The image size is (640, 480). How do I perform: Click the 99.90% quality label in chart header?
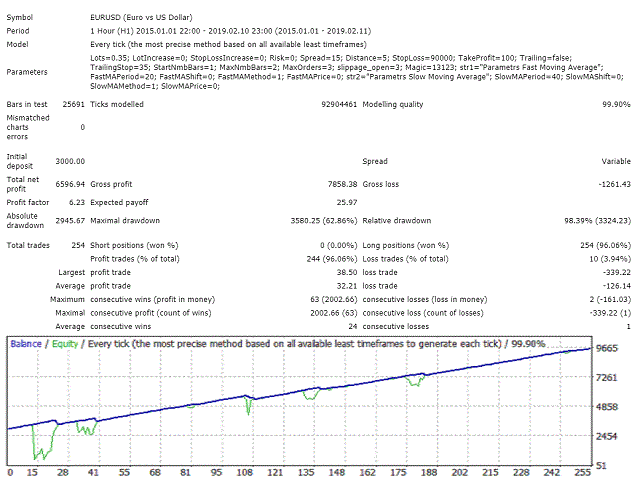coord(529,344)
